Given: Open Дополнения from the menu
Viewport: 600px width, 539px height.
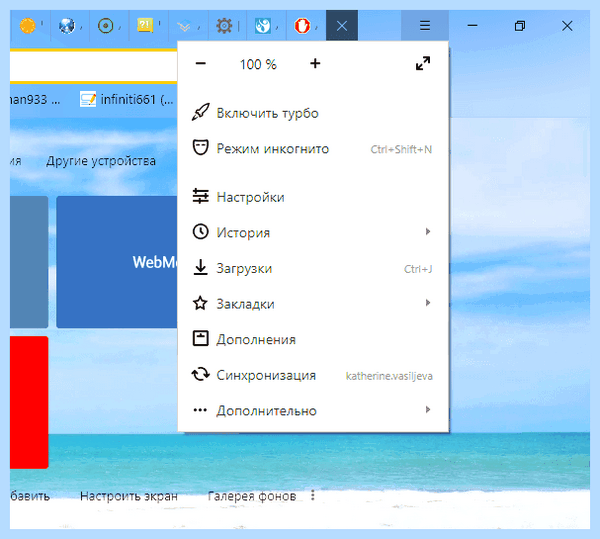Looking at the screenshot, I should tap(313, 339).
